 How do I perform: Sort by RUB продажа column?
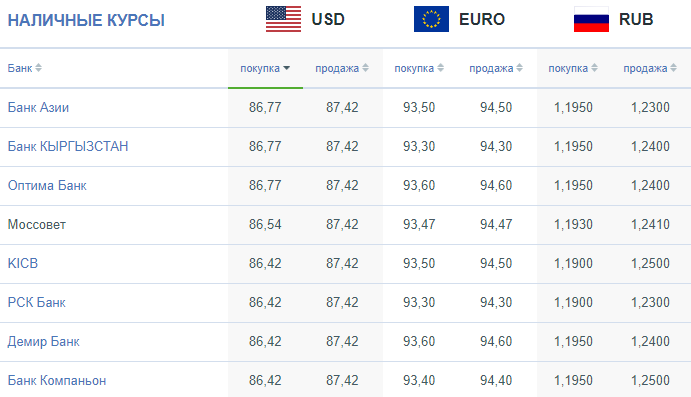650,68
